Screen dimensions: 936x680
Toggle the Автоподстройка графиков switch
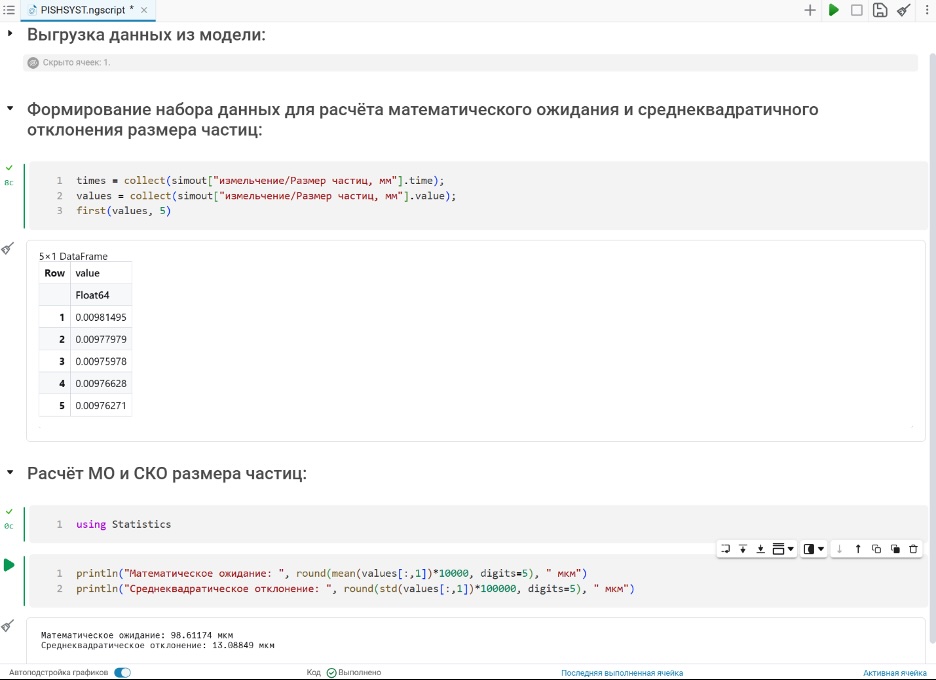[122, 673]
